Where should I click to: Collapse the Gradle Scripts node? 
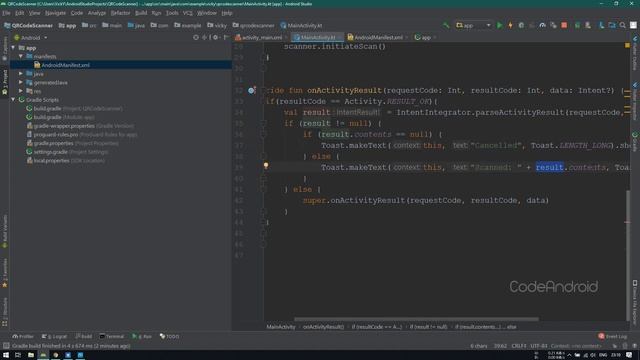point(13,100)
